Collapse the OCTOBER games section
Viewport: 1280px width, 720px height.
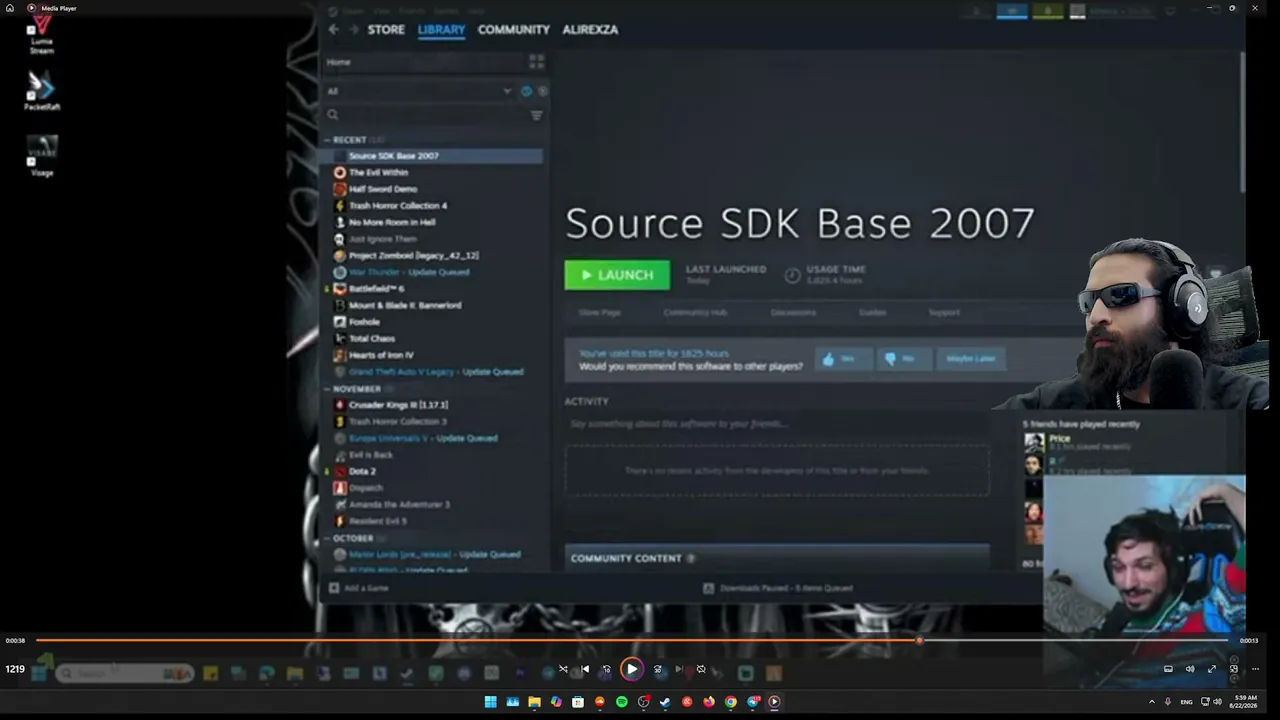pyautogui.click(x=327, y=538)
